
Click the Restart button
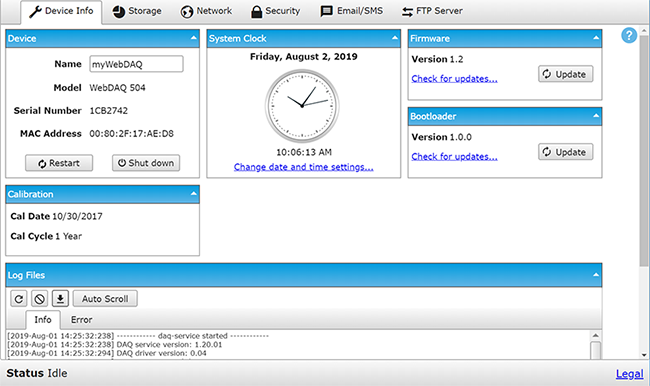[59, 163]
